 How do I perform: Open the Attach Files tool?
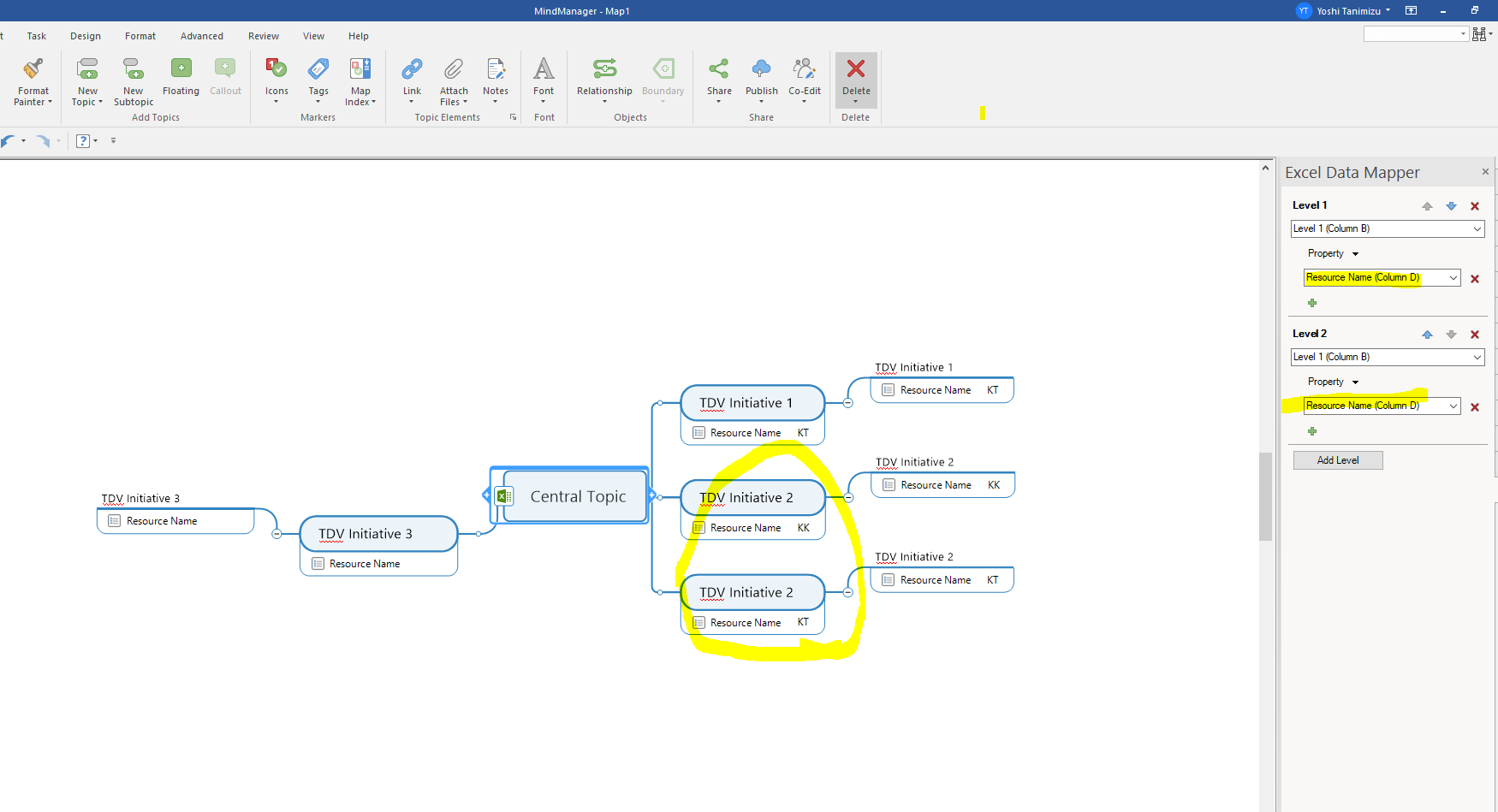pos(454,69)
